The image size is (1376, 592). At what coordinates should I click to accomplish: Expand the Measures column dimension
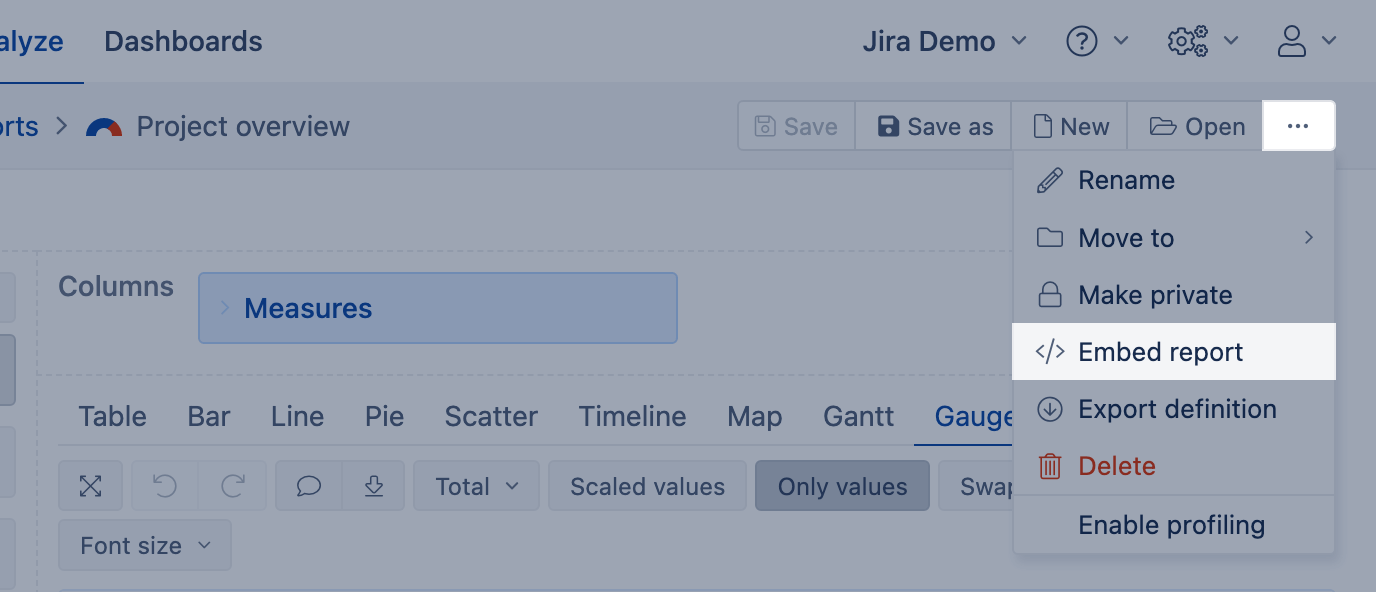pyautogui.click(x=225, y=308)
